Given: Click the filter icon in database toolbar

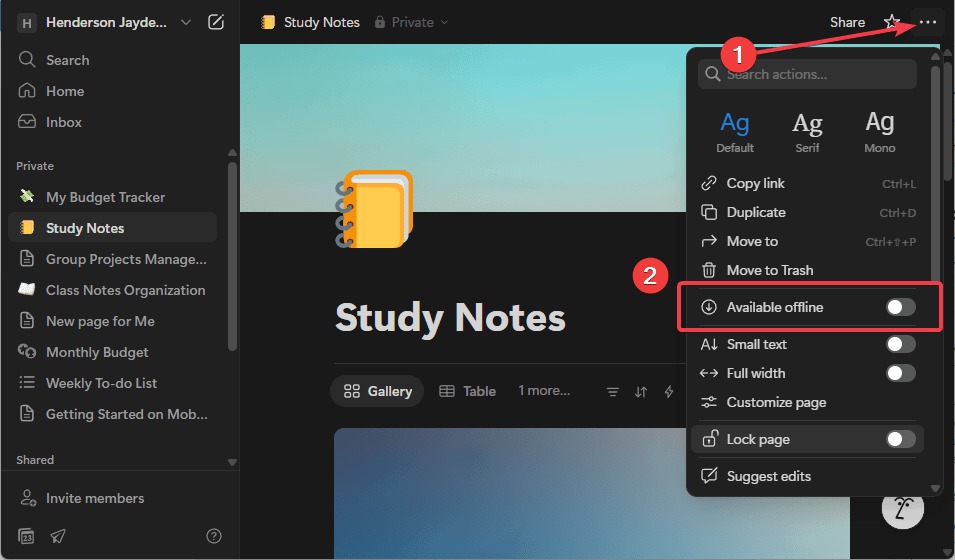Looking at the screenshot, I should (x=613, y=392).
